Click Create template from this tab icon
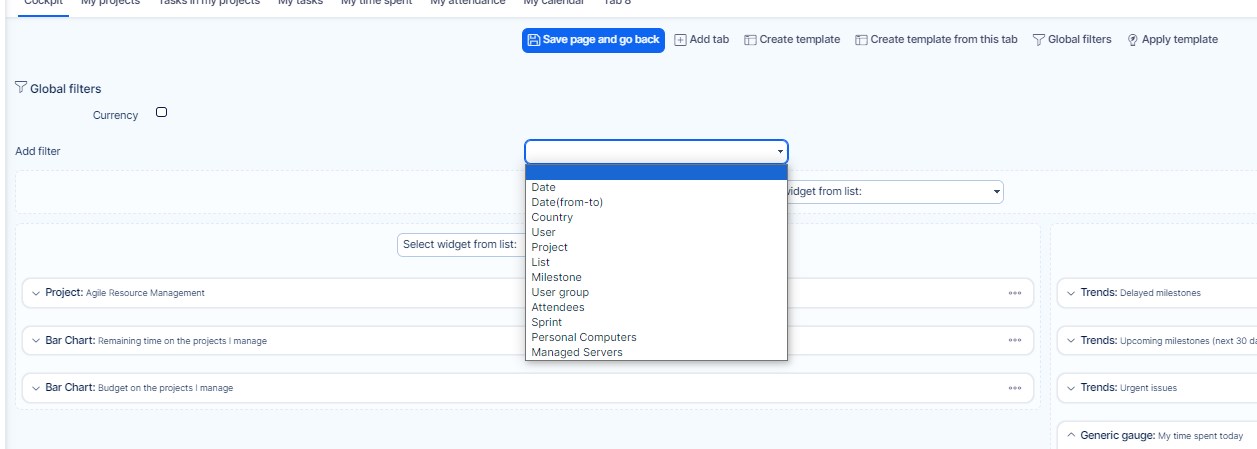The height and width of the screenshot is (449, 1257). (861, 40)
